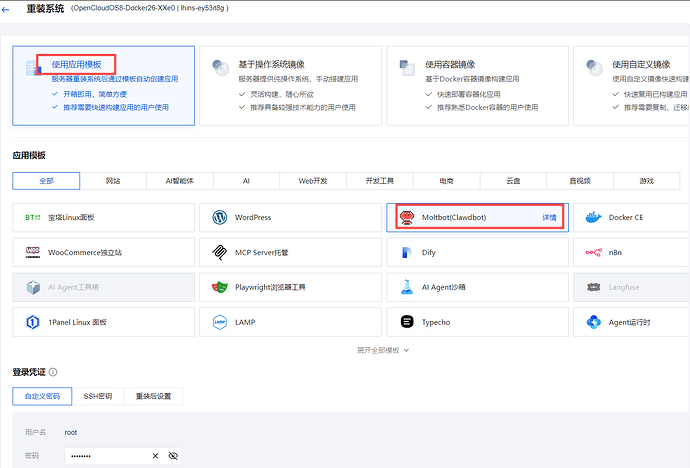Click the 使用容器镜像 container icon
The width and height of the screenshot is (690, 468).
coord(407,68)
